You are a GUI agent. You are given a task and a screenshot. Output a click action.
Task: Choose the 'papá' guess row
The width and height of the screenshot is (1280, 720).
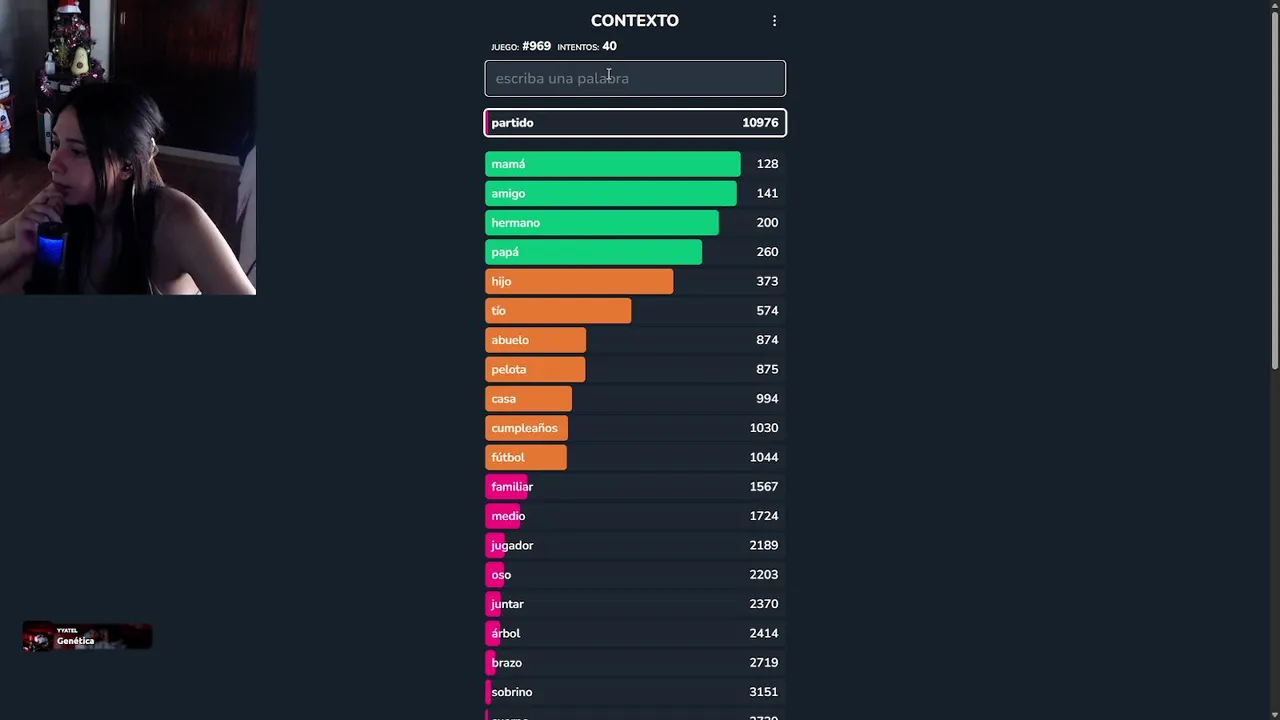pyautogui.click(x=593, y=252)
